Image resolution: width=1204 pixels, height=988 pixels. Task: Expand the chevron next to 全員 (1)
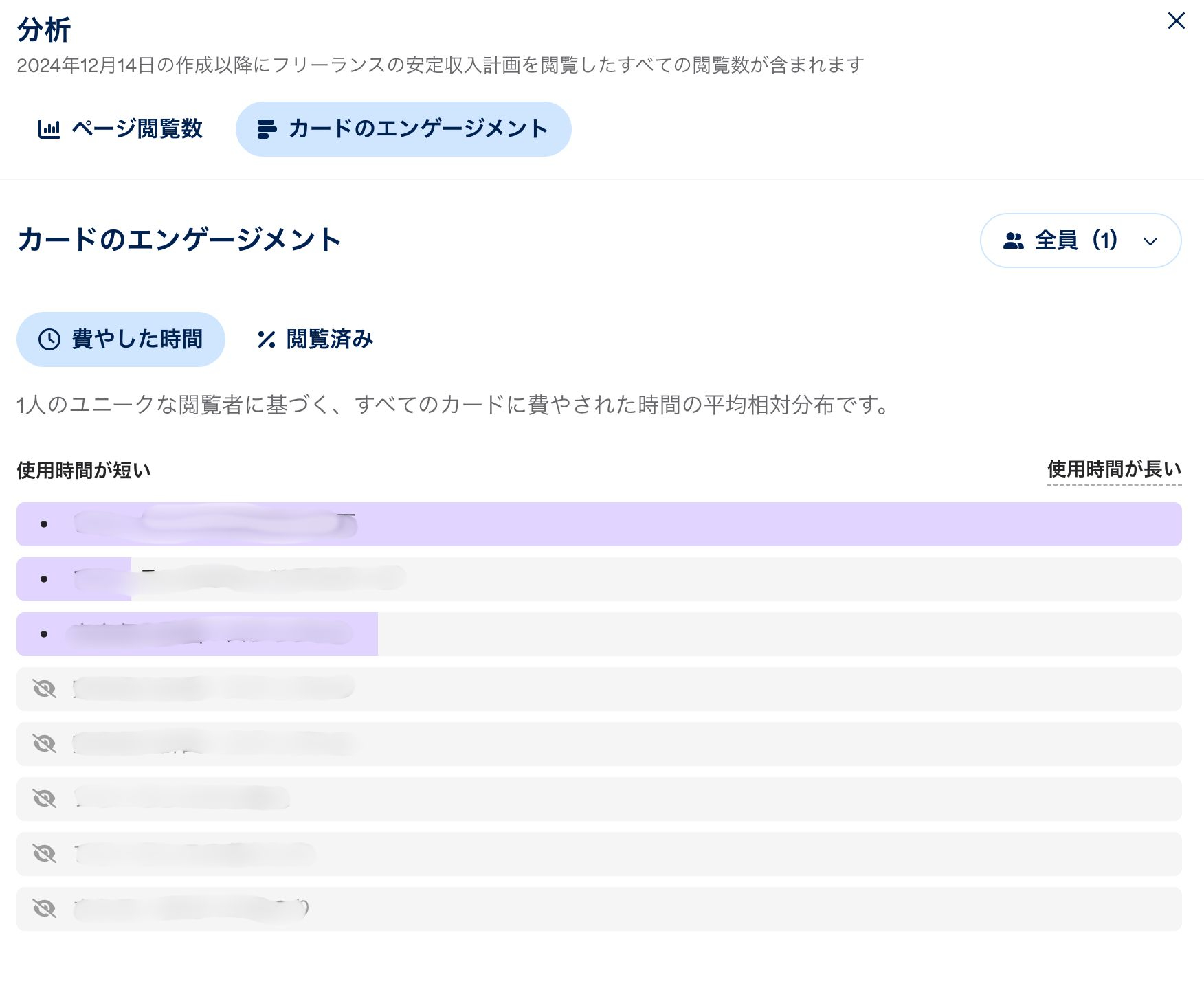pos(1150,241)
